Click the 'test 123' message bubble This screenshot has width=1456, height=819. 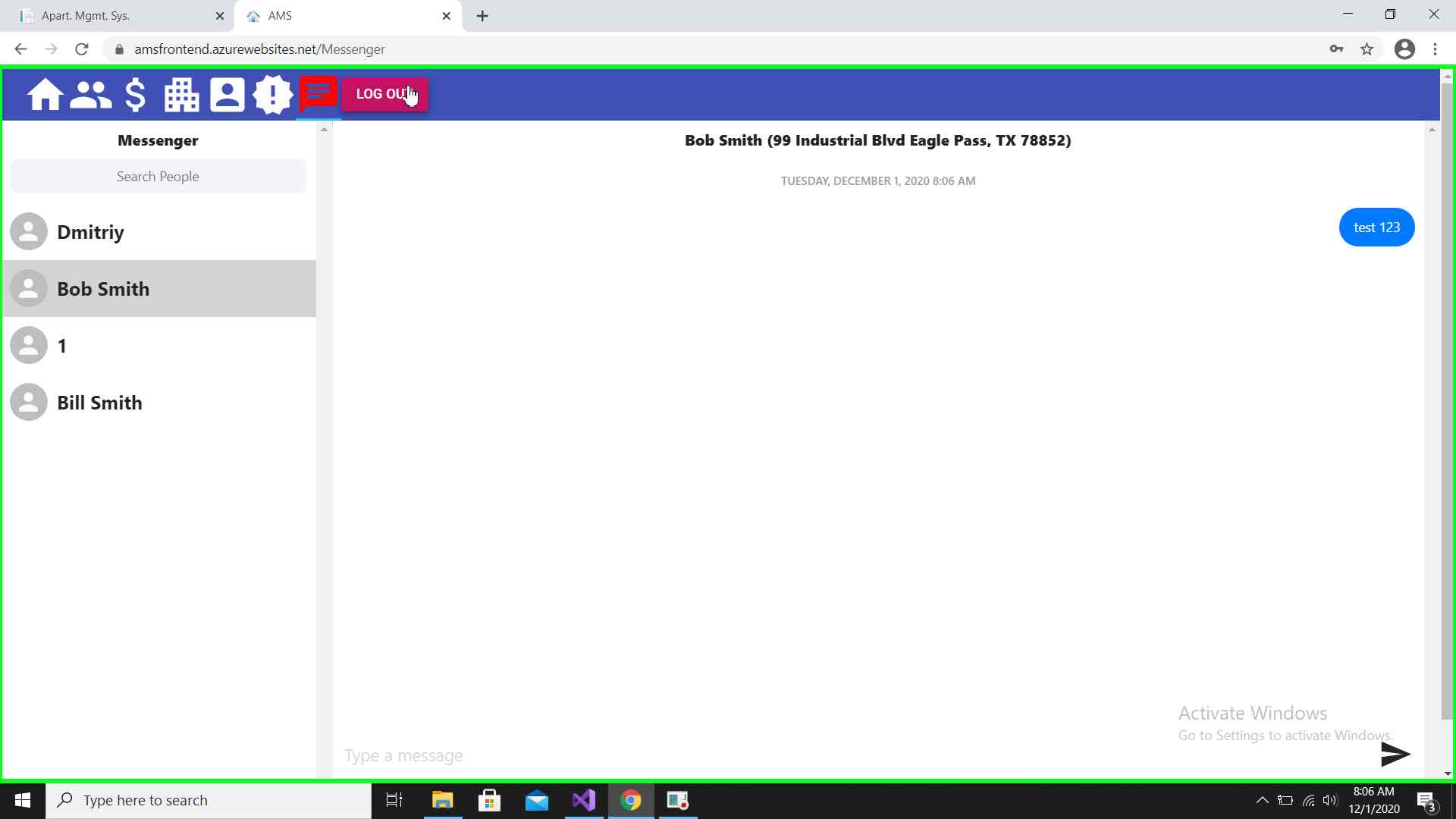click(1376, 227)
